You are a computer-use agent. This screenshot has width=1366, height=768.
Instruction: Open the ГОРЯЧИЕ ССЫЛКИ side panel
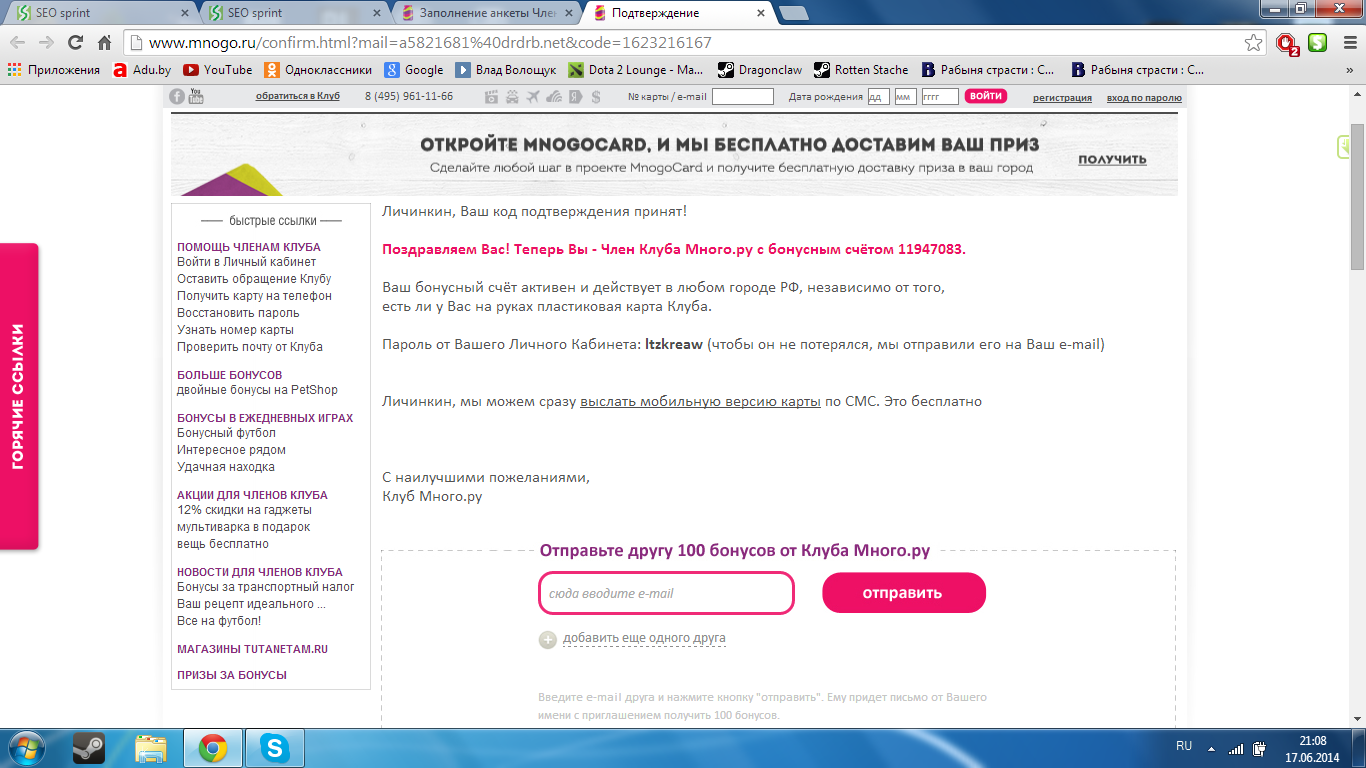tap(19, 396)
